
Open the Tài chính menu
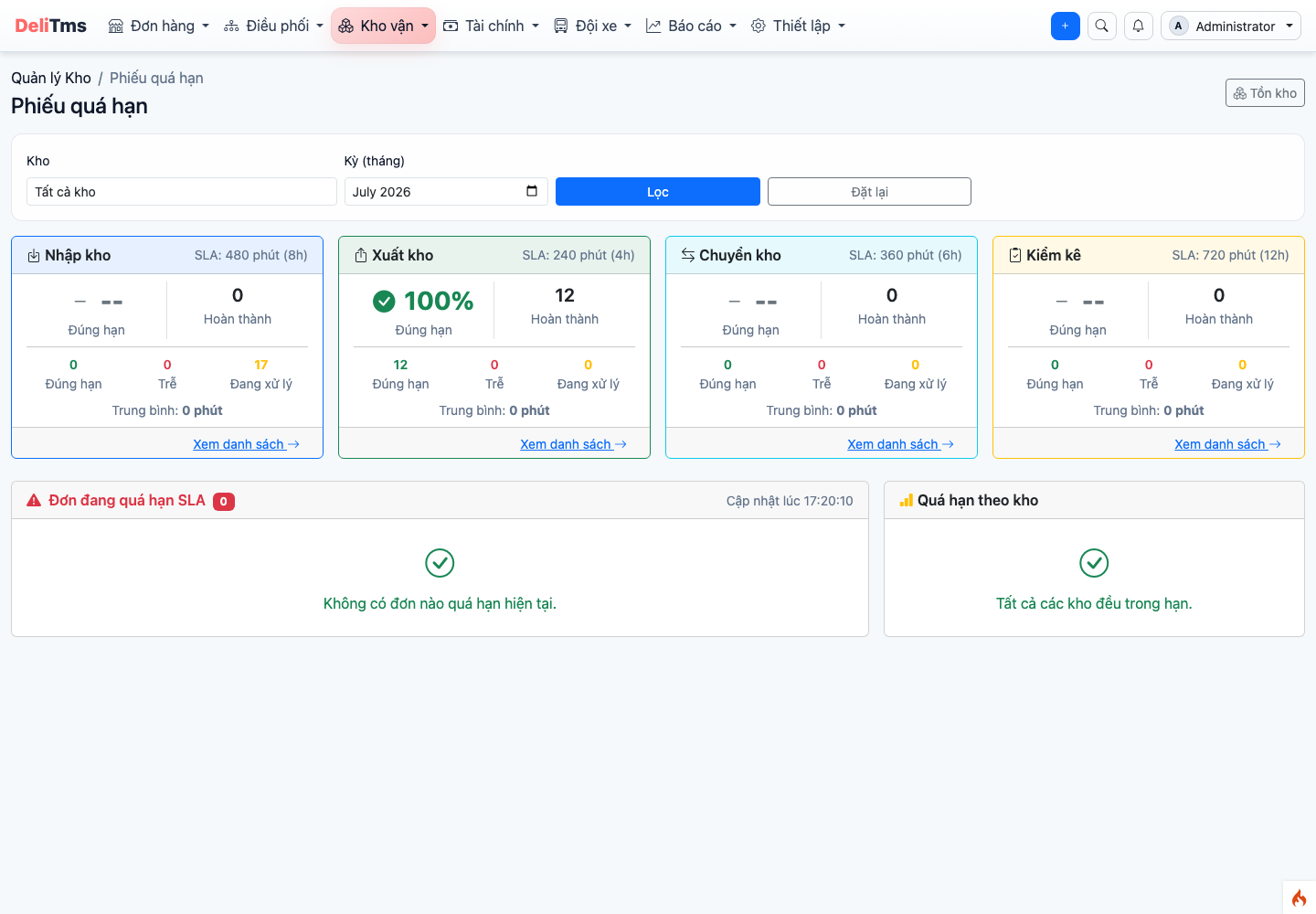tap(491, 26)
